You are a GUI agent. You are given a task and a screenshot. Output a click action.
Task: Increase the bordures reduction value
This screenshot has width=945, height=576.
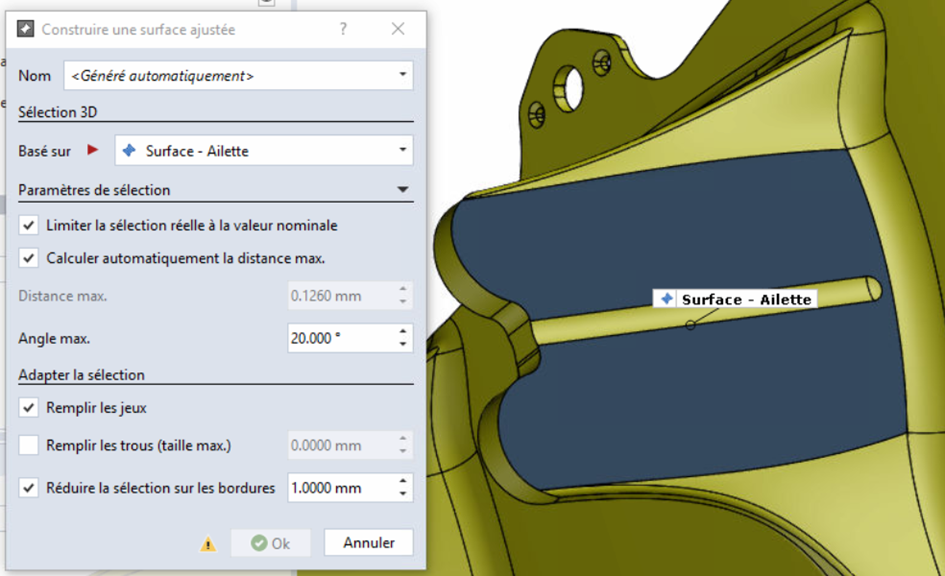[x=403, y=480]
